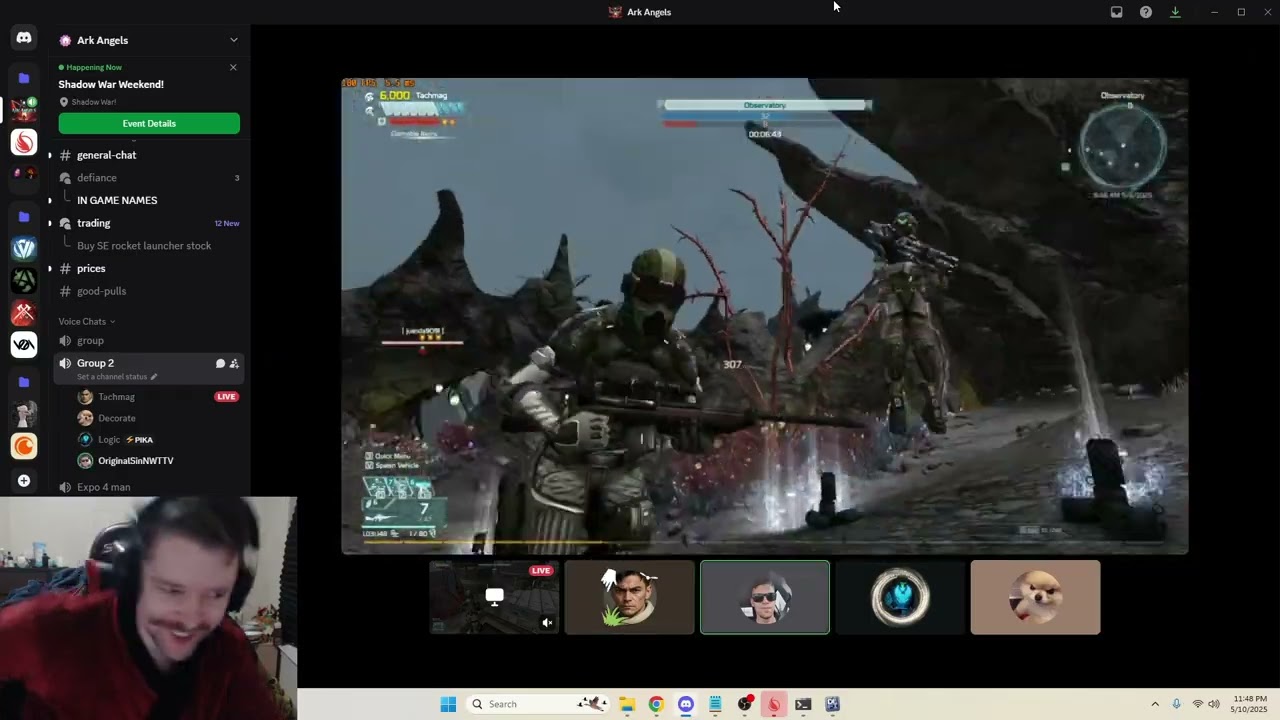Collapse the Voice Chats category
Image resolution: width=1280 pixels, height=720 pixels.
pyautogui.click(x=86, y=321)
